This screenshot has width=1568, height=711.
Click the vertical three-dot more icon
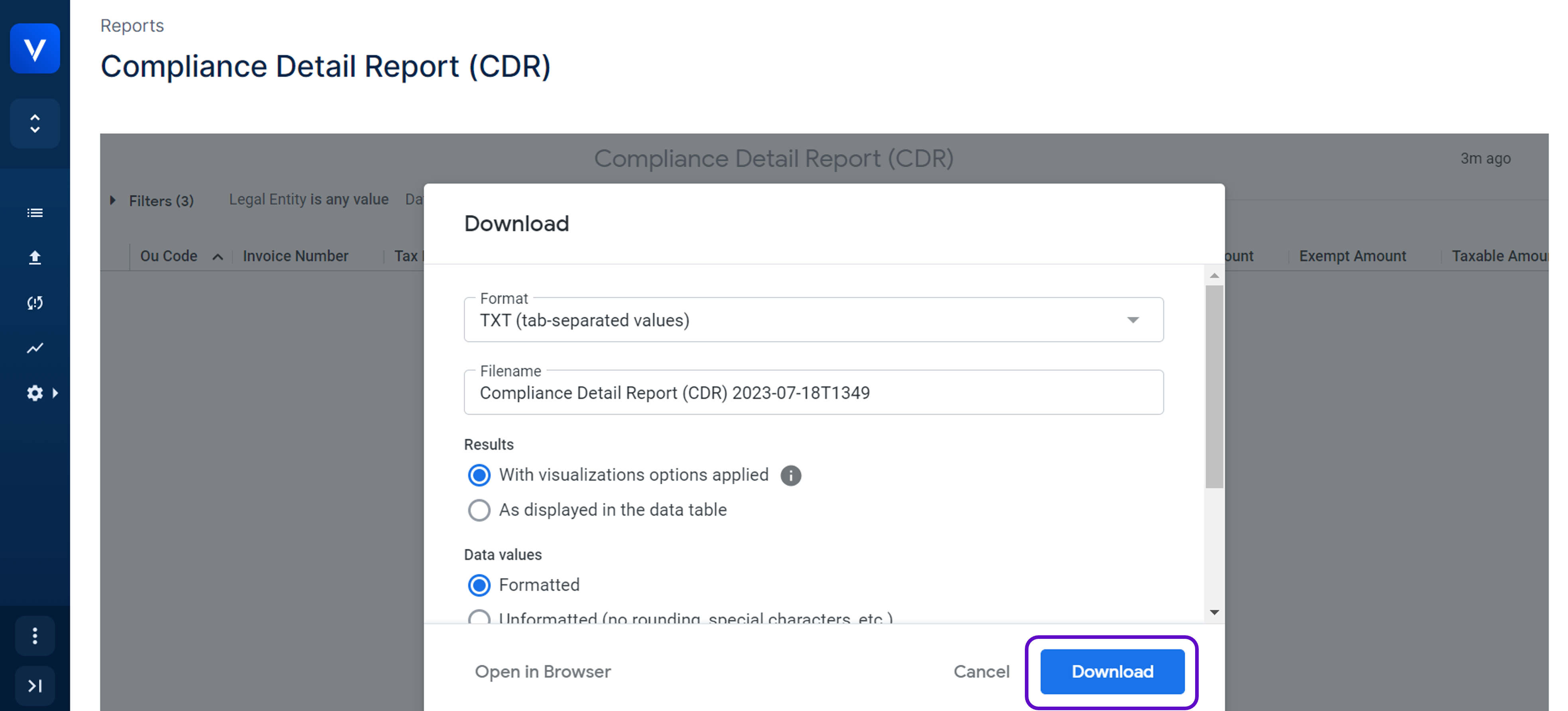point(35,636)
